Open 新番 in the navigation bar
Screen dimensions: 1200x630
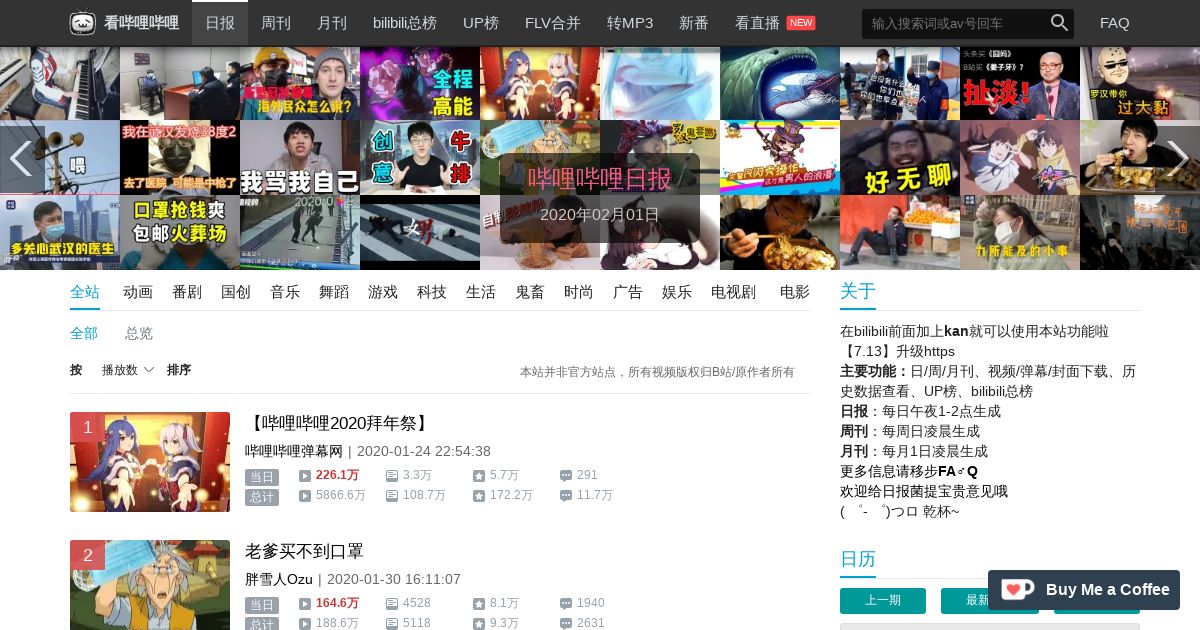(x=694, y=23)
